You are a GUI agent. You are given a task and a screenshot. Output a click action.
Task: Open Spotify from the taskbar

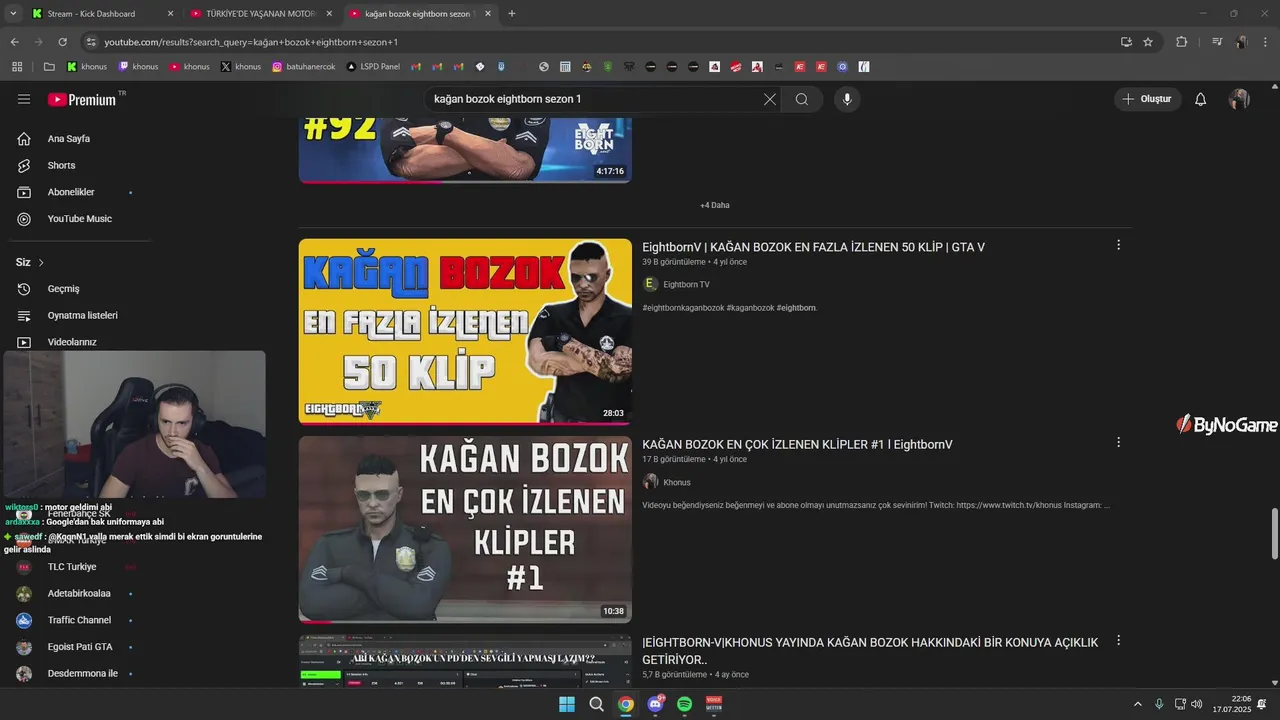(685, 704)
